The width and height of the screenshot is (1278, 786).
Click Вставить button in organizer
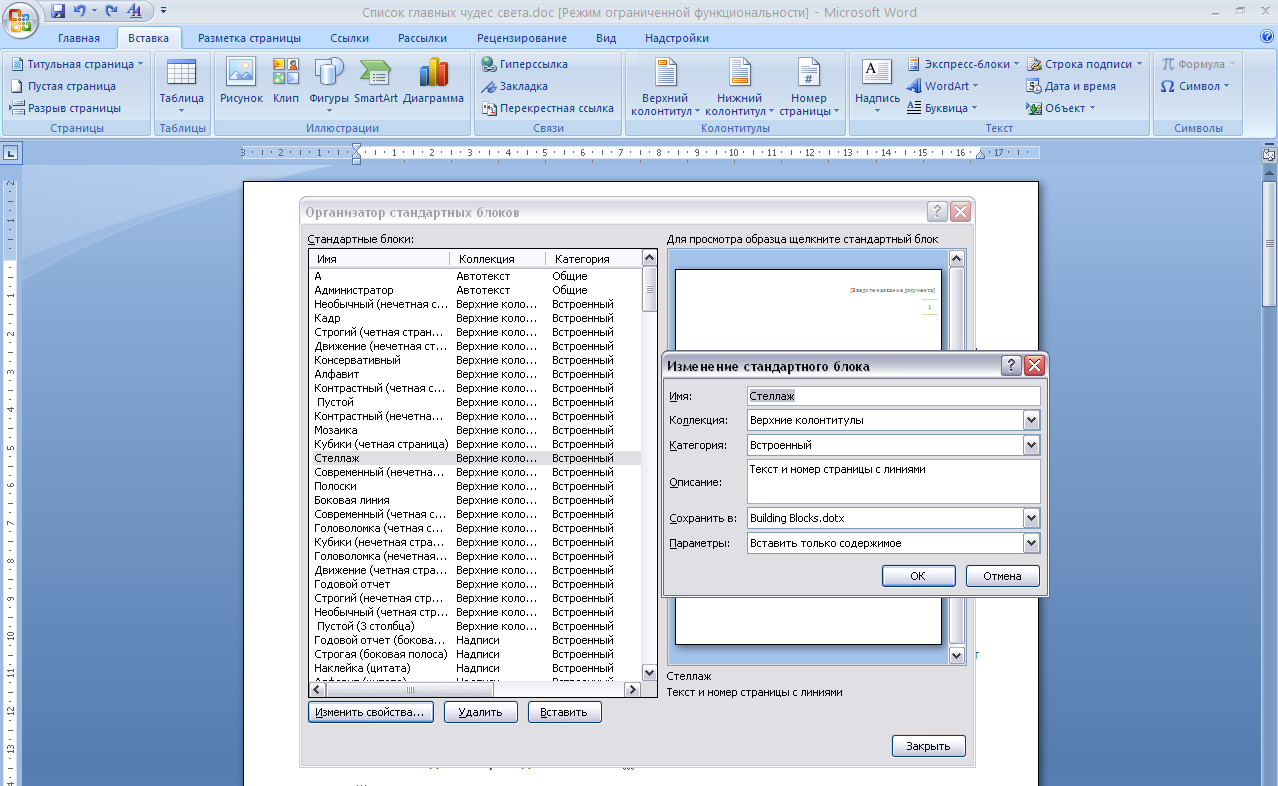[x=565, y=712]
